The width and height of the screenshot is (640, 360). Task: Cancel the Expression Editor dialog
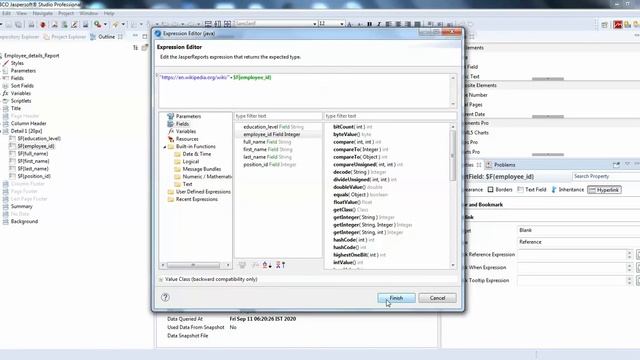(437, 298)
